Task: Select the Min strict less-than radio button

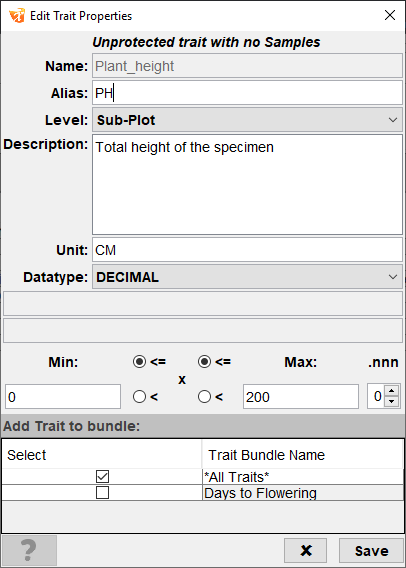Action: point(139,397)
